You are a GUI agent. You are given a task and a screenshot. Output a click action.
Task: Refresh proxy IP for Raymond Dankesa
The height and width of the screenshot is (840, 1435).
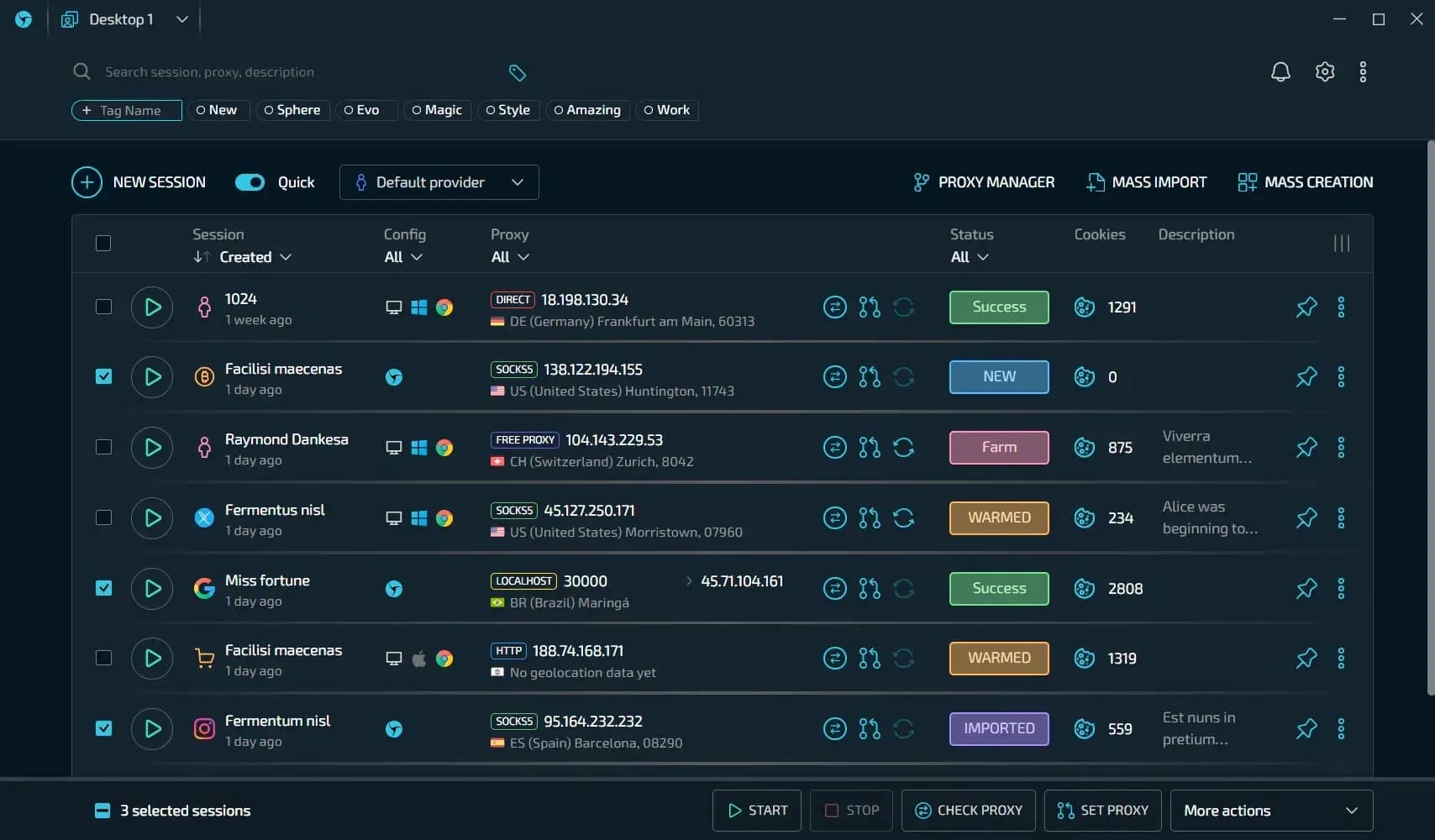904,448
